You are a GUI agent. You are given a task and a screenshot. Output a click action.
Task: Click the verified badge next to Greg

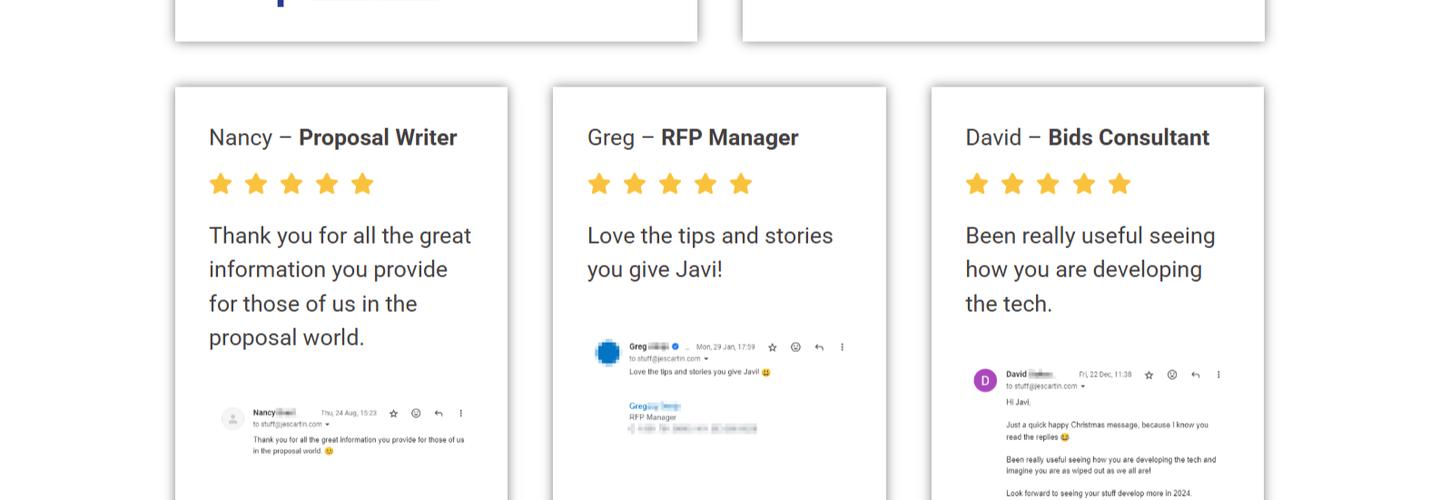[x=676, y=347]
